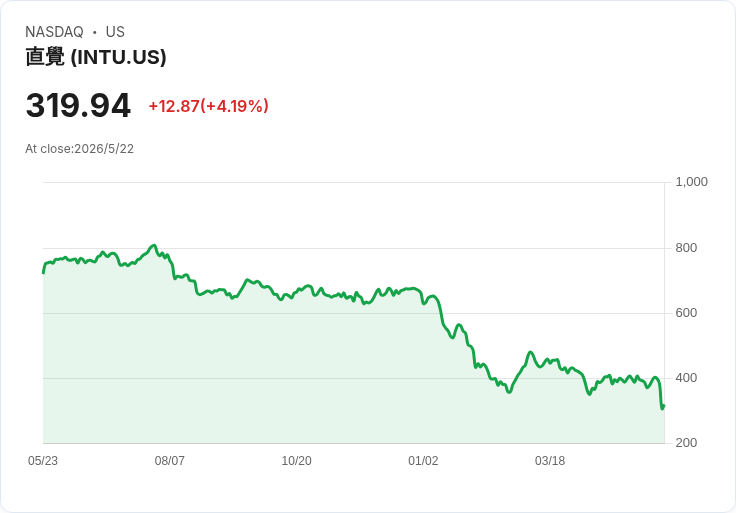The height and width of the screenshot is (513, 736).
Task: Click the 600 price axis label
Action: 686,313
